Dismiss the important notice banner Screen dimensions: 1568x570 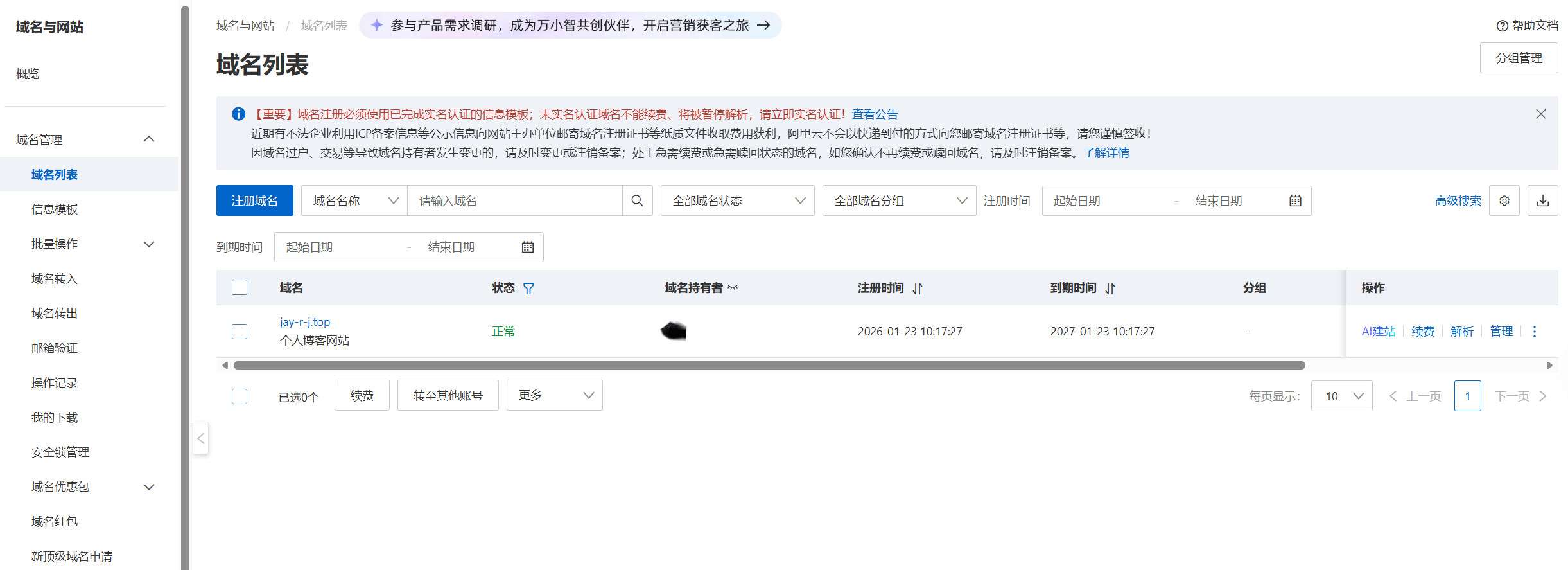click(x=1540, y=114)
